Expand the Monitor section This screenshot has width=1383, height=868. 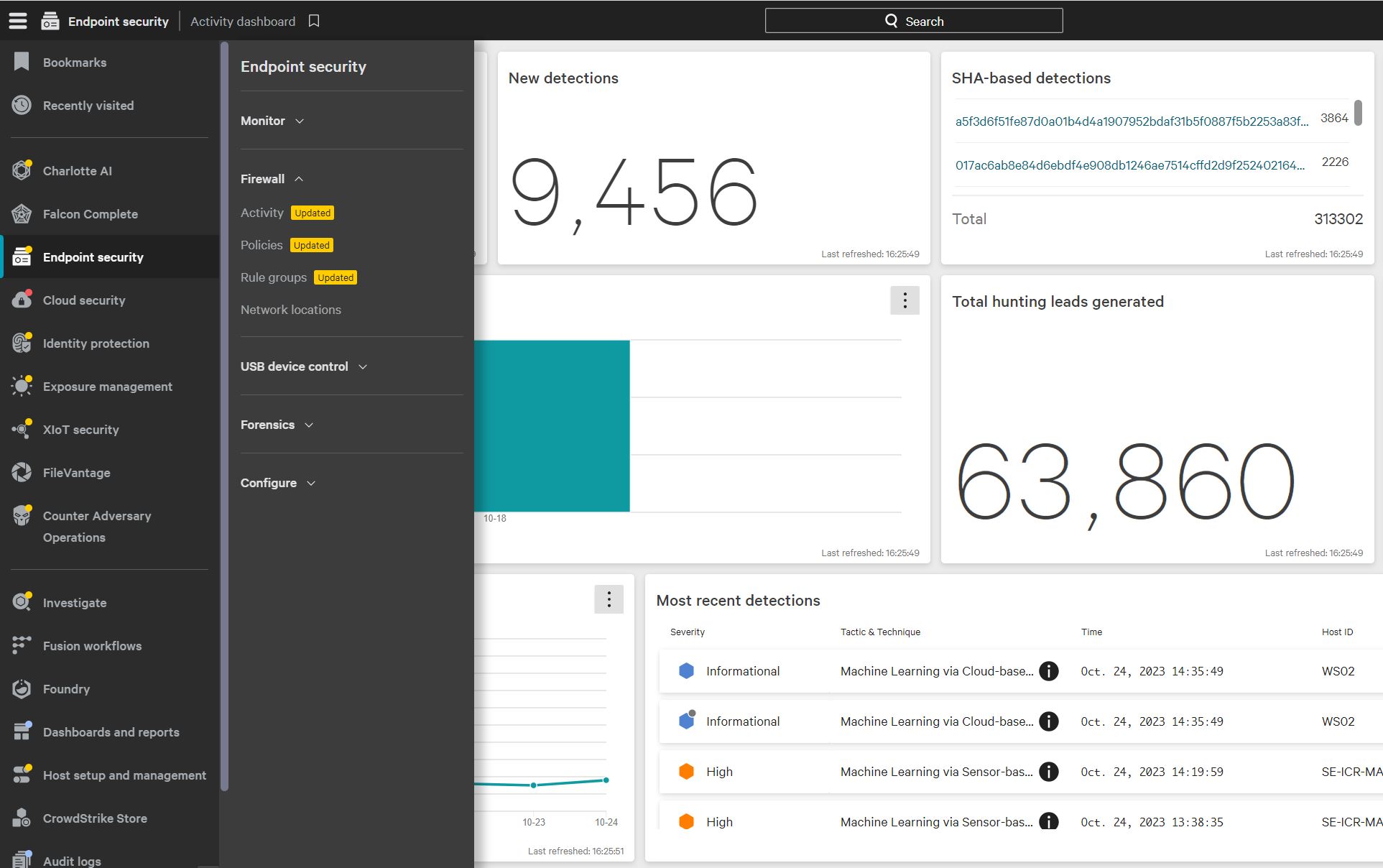coord(272,121)
